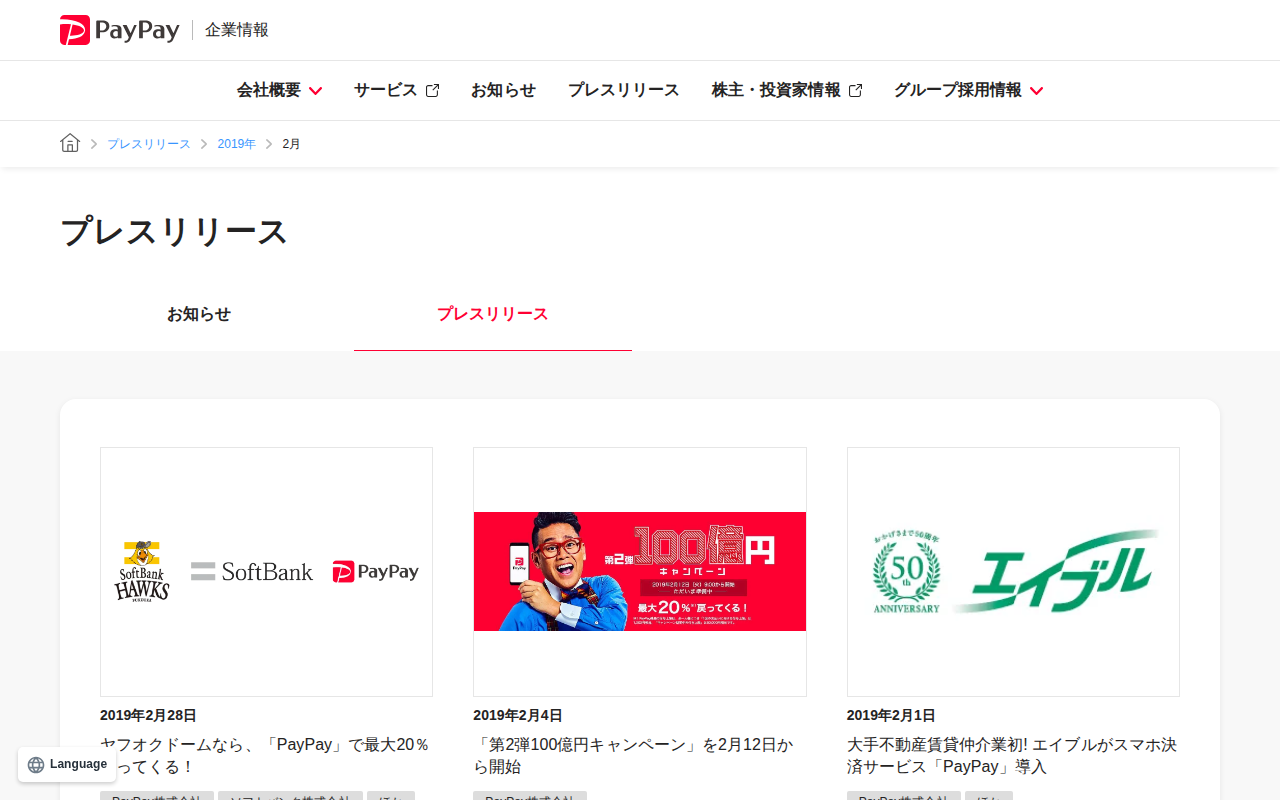Select the date 2019年2月1日
1280x800 pixels.
[891, 715]
